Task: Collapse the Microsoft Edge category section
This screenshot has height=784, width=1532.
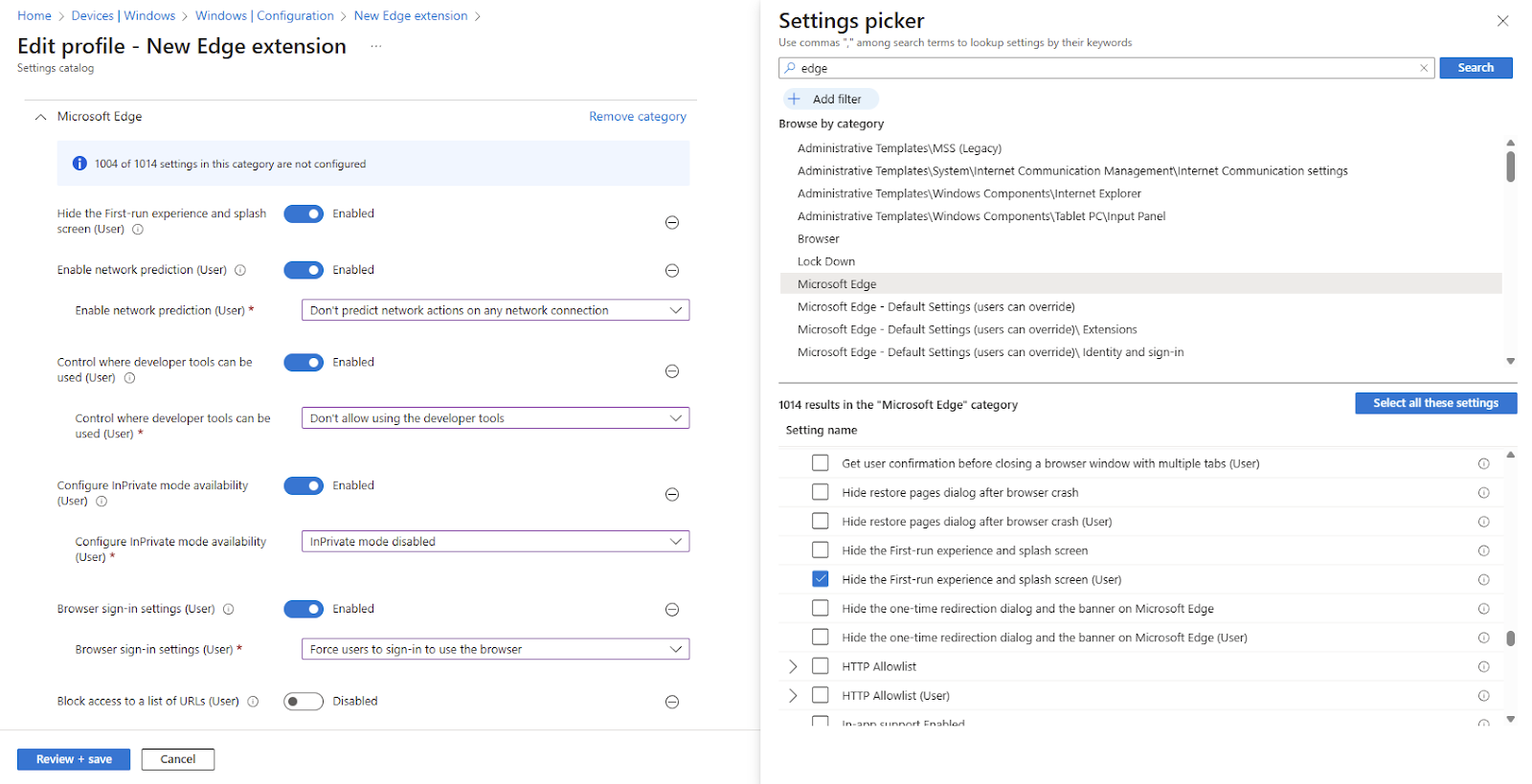Action: [x=40, y=117]
